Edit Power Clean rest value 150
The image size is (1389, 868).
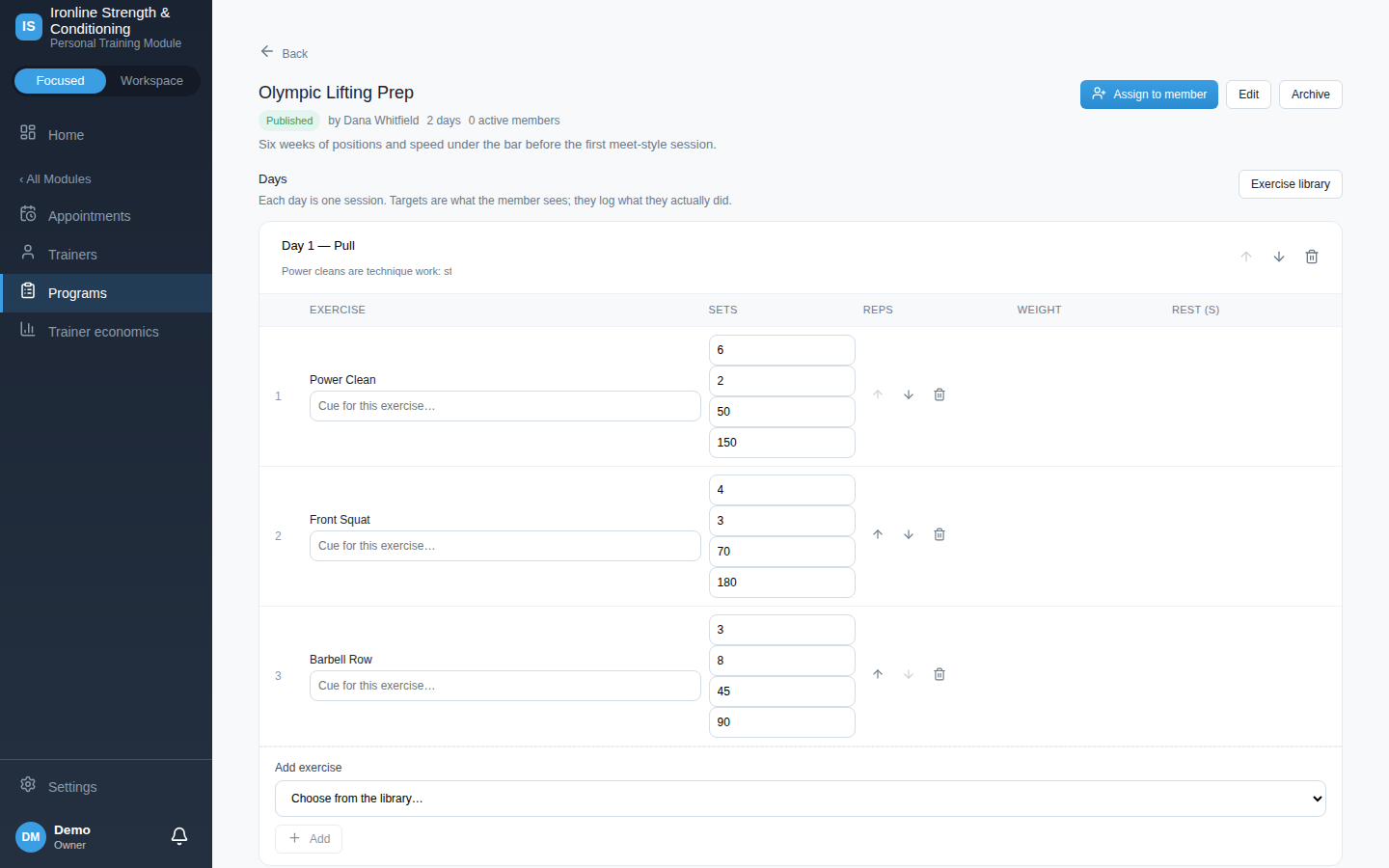pos(782,443)
